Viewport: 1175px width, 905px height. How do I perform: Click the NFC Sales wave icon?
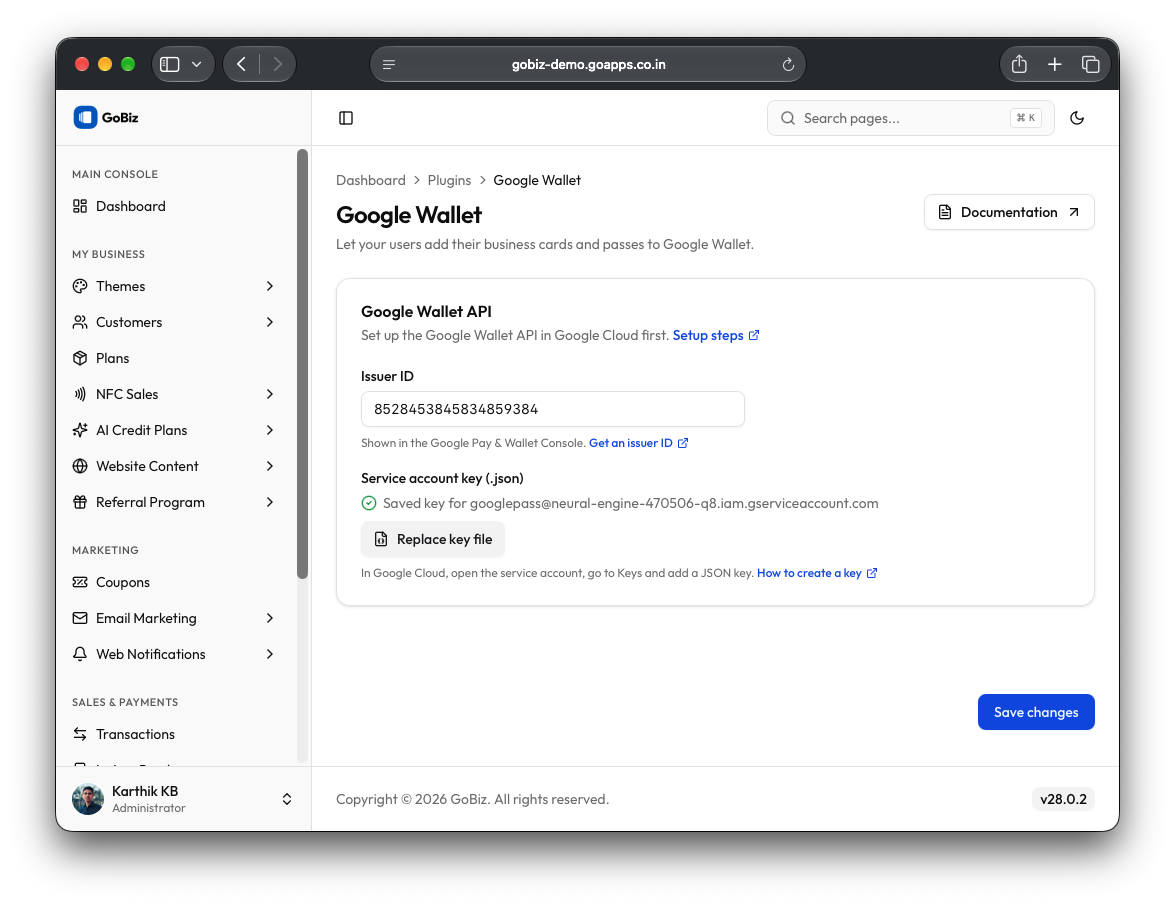click(80, 394)
